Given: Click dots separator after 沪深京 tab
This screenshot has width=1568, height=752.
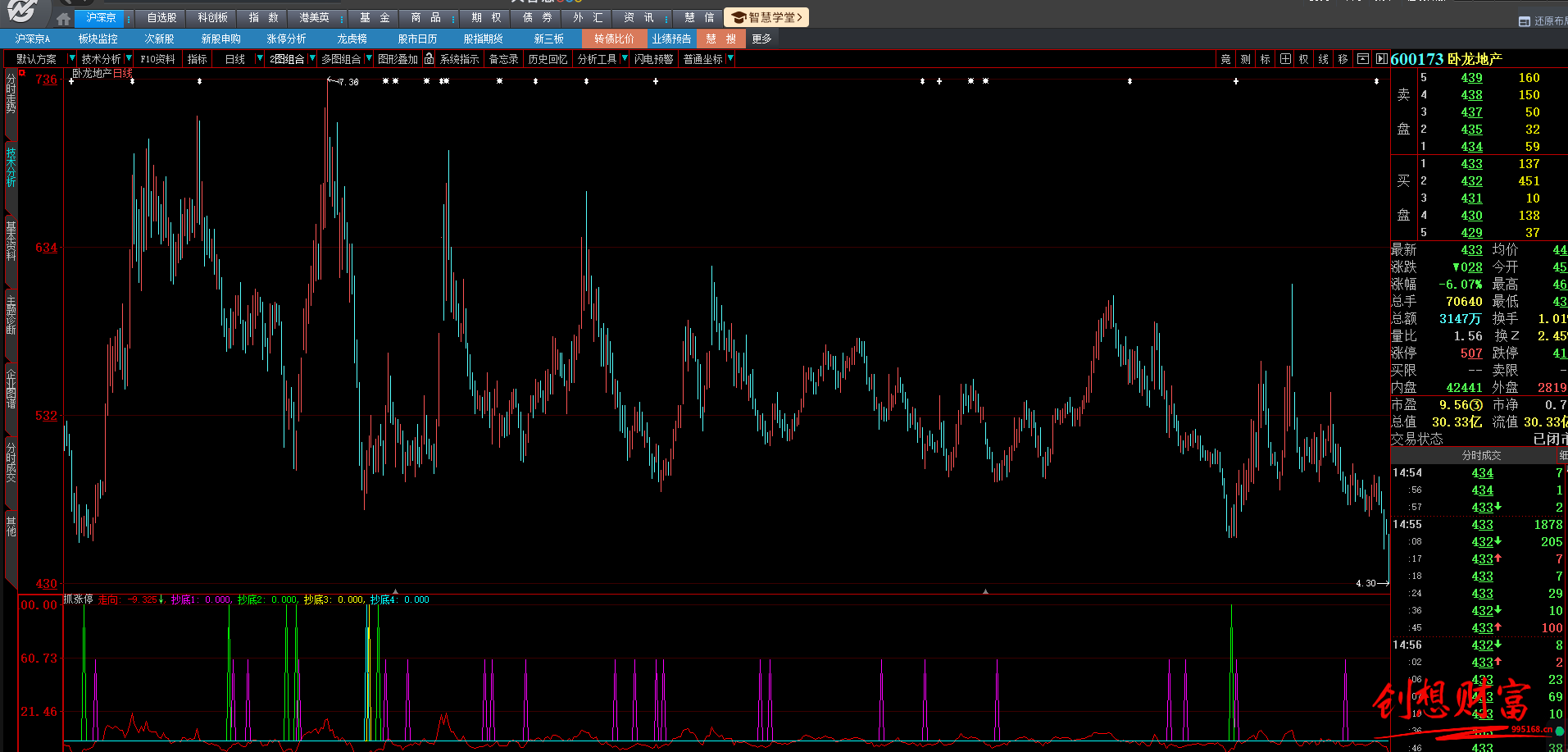Looking at the screenshot, I should point(129,18).
